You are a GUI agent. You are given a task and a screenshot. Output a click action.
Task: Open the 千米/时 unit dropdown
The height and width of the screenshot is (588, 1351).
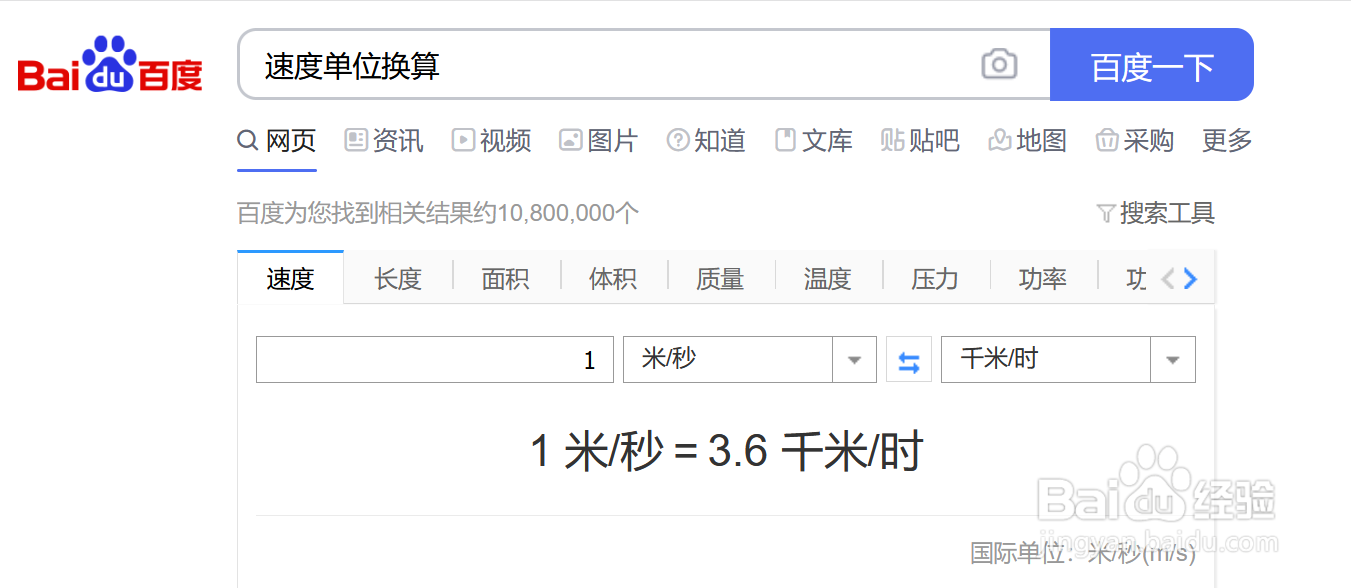[x=1068, y=360]
